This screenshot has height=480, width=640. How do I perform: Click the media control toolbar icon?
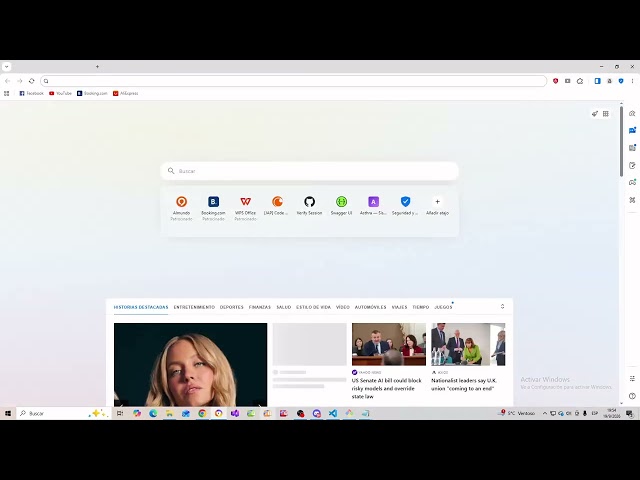[x=567, y=81]
